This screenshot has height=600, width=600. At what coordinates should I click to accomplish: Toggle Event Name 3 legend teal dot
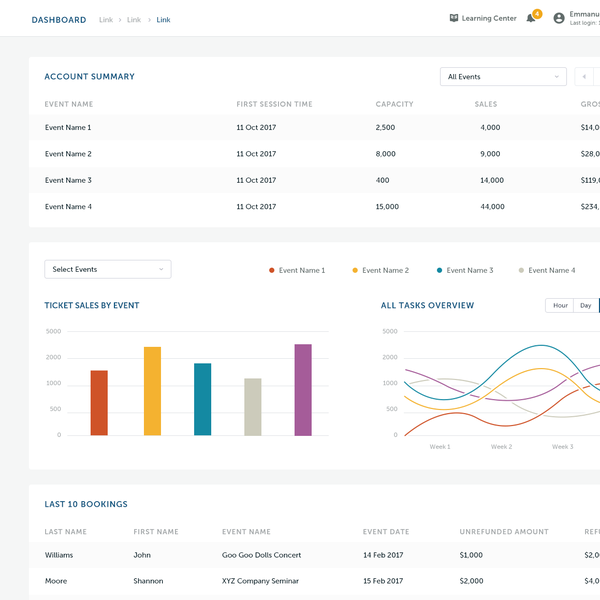coord(439,270)
